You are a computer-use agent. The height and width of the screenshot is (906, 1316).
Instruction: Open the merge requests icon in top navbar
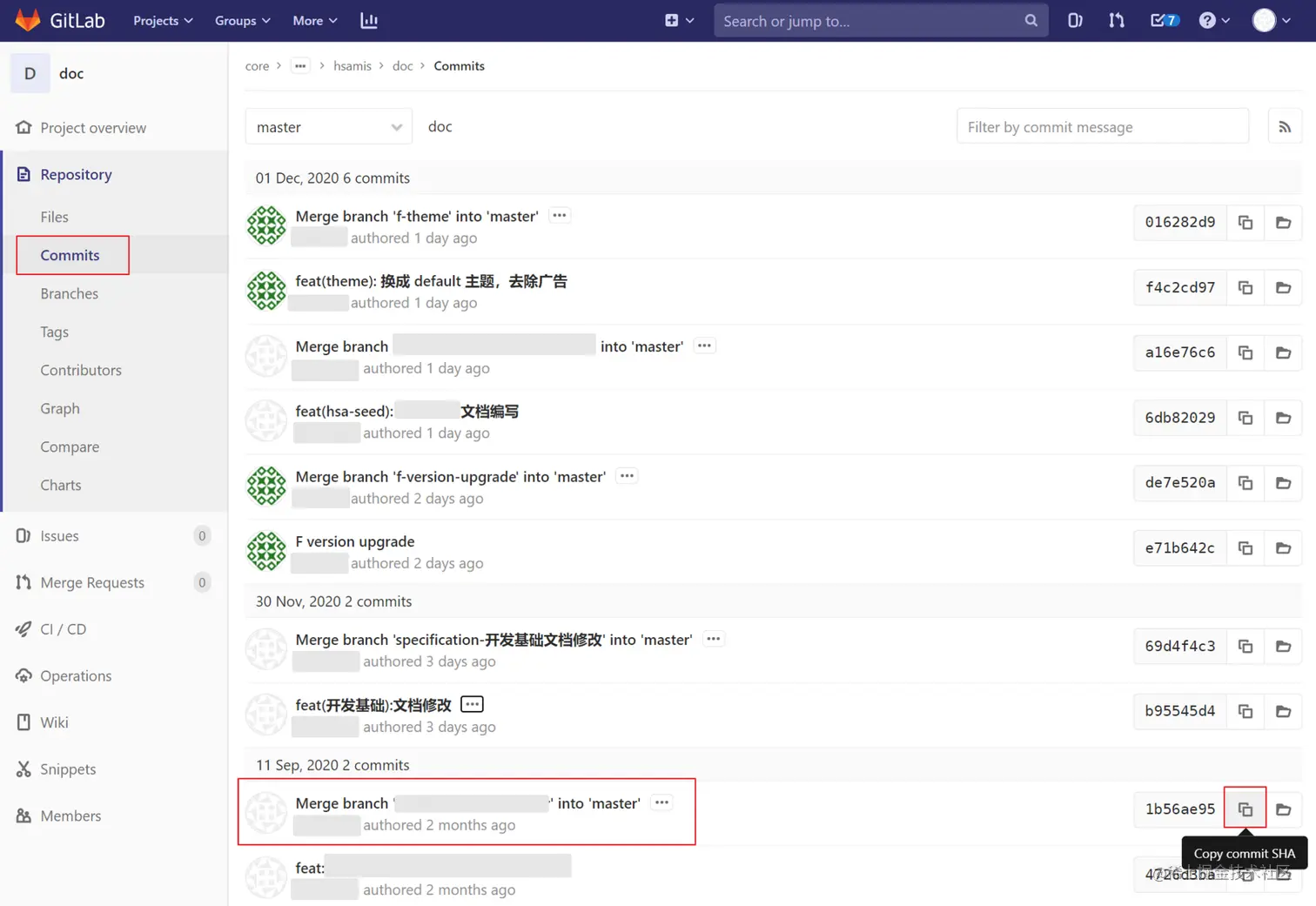[x=1116, y=21]
